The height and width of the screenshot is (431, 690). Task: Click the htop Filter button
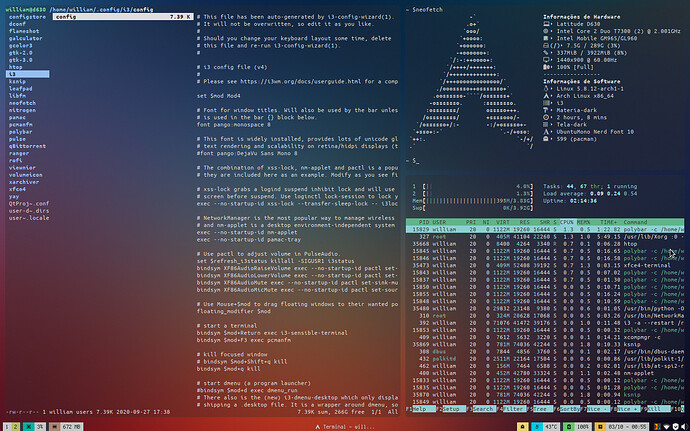513,409
